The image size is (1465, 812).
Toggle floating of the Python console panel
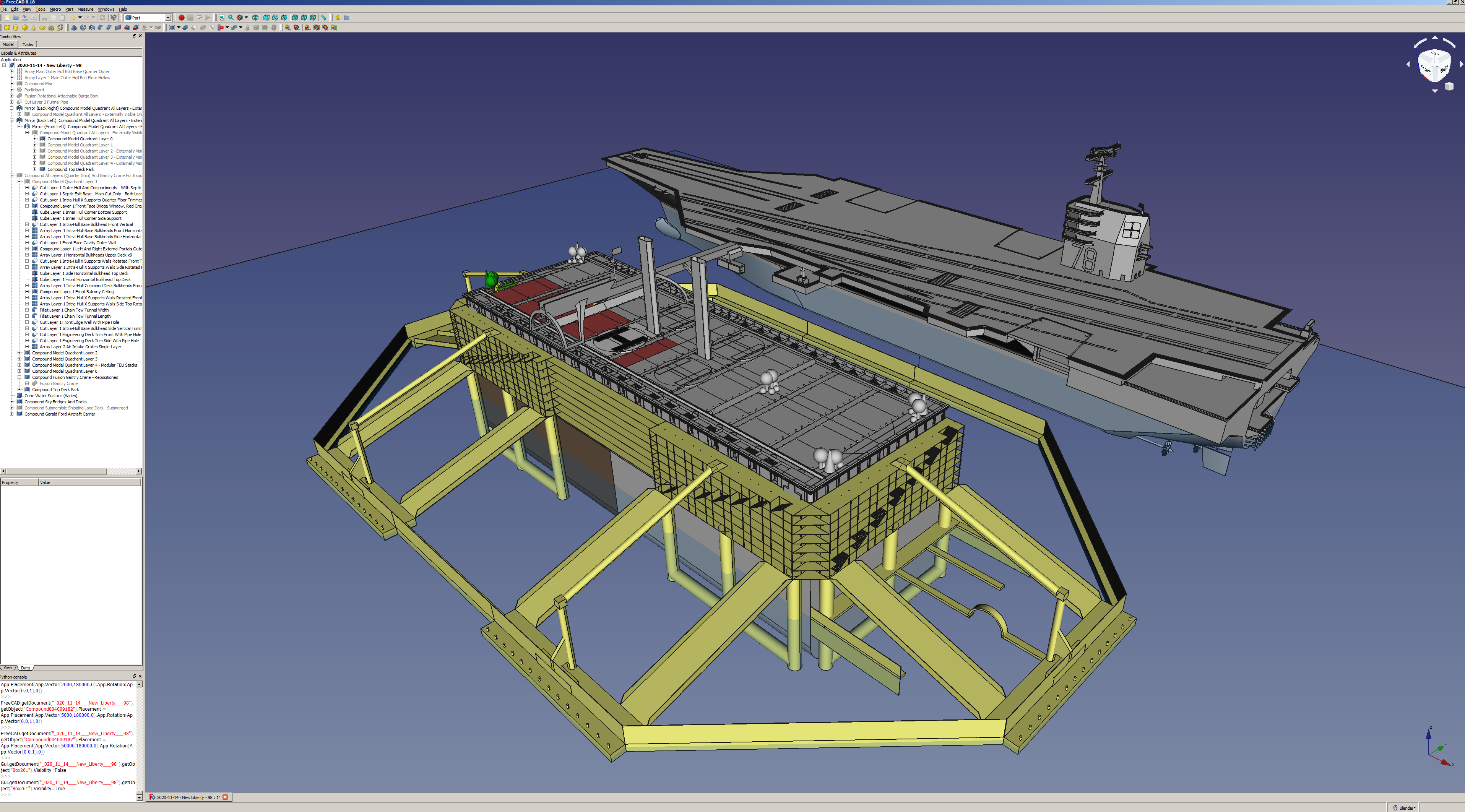click(134, 676)
